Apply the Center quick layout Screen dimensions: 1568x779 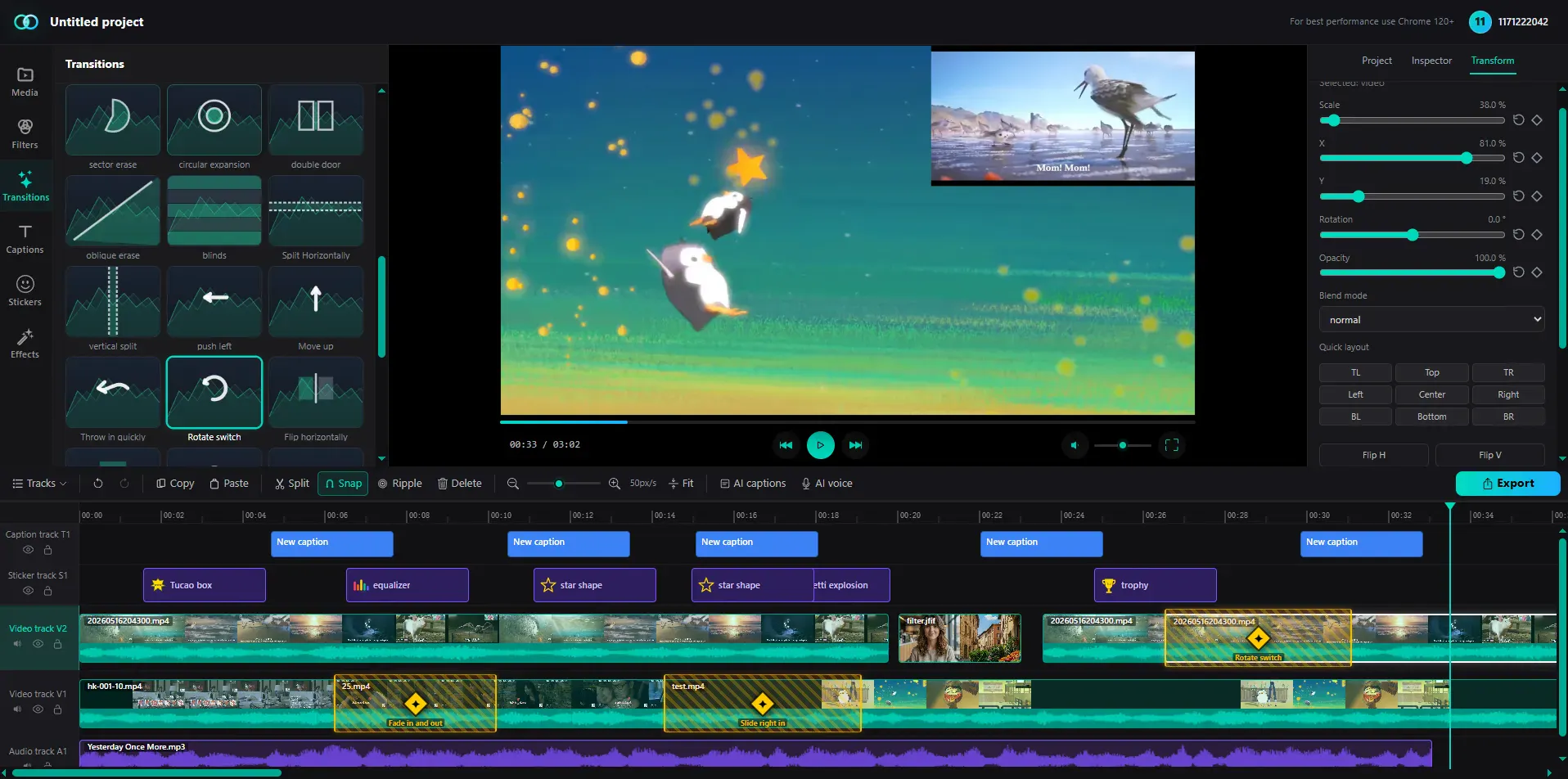[x=1431, y=394]
